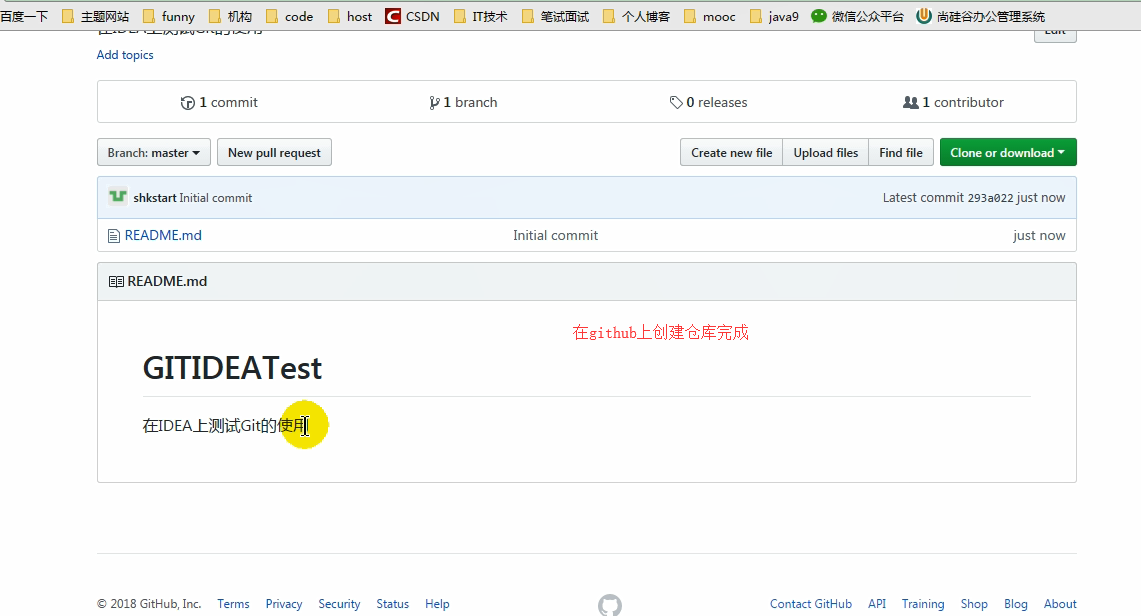The image size is (1141, 616).
Task: Click the branch icon next to 1 branch
Action: (x=434, y=103)
